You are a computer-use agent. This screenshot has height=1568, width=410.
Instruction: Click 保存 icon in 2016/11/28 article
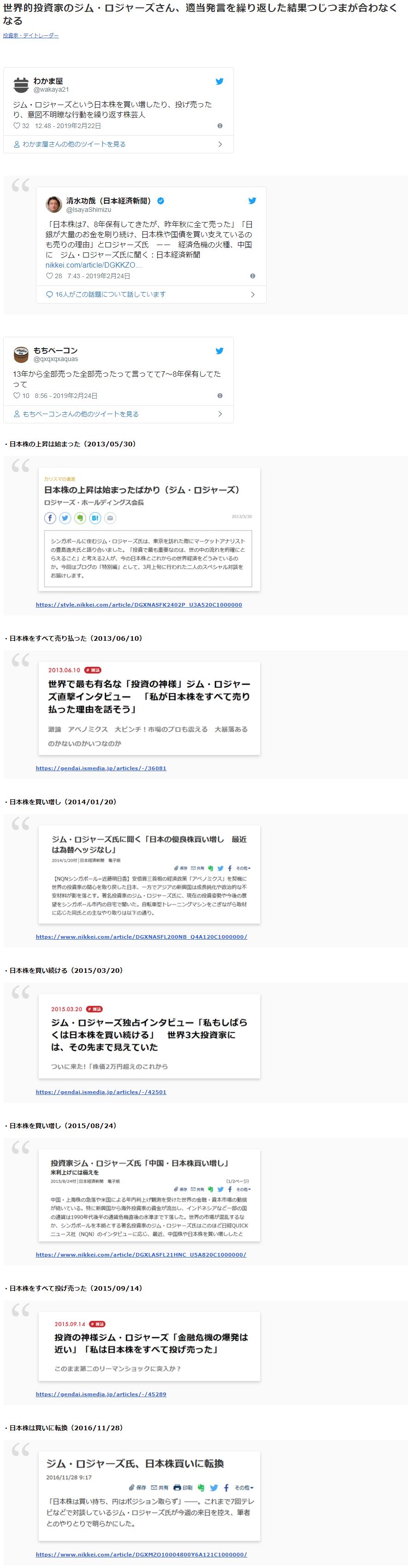138,1488
